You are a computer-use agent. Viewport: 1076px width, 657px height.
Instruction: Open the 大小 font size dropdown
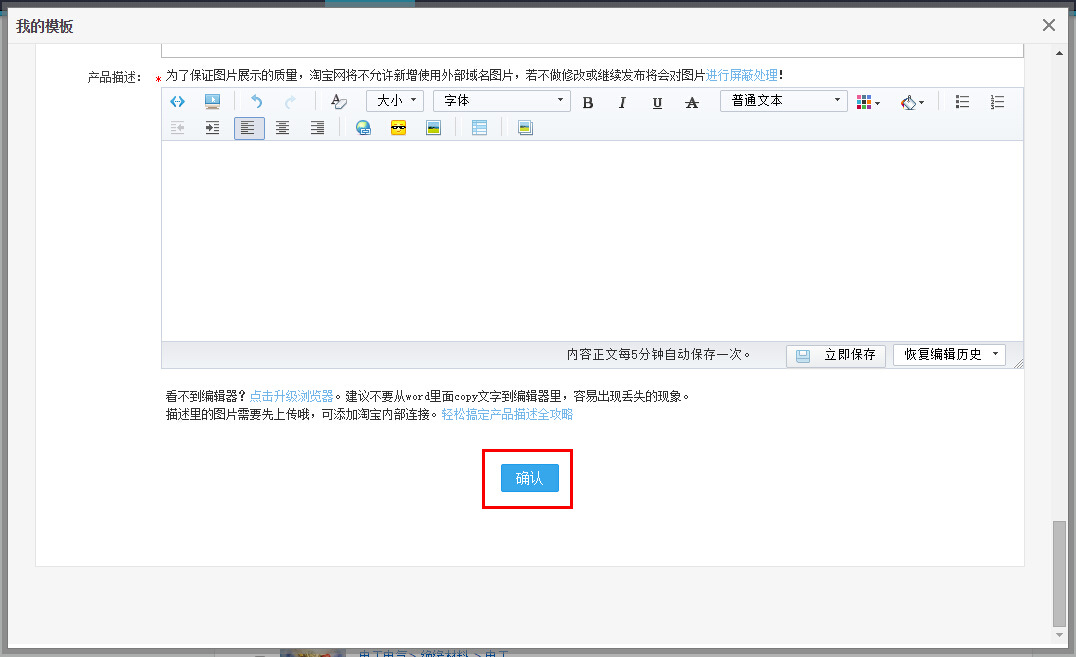coord(394,100)
